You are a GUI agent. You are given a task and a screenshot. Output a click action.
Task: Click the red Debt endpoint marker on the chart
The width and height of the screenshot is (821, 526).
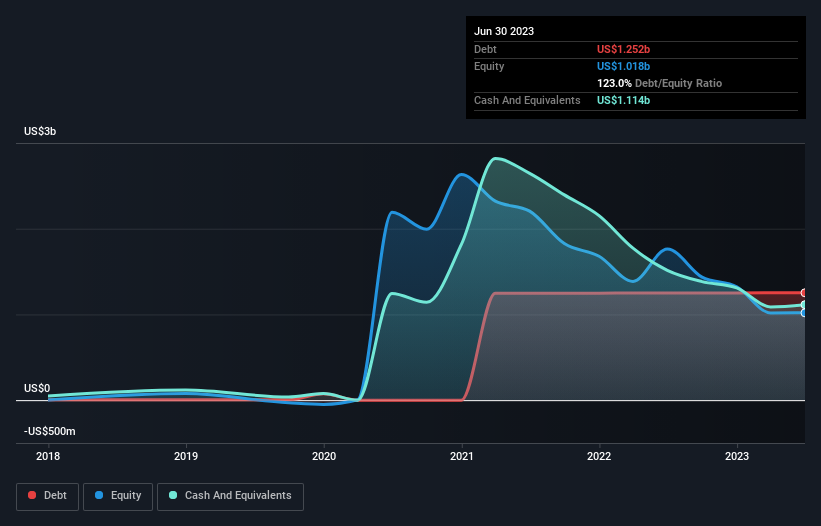point(803,293)
